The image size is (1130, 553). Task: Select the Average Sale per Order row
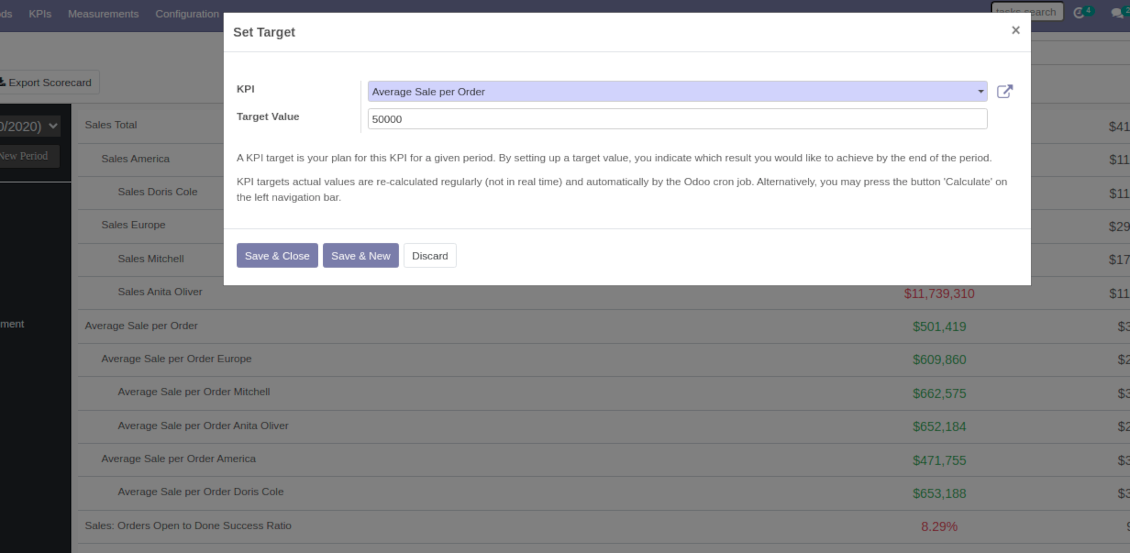click(141, 326)
